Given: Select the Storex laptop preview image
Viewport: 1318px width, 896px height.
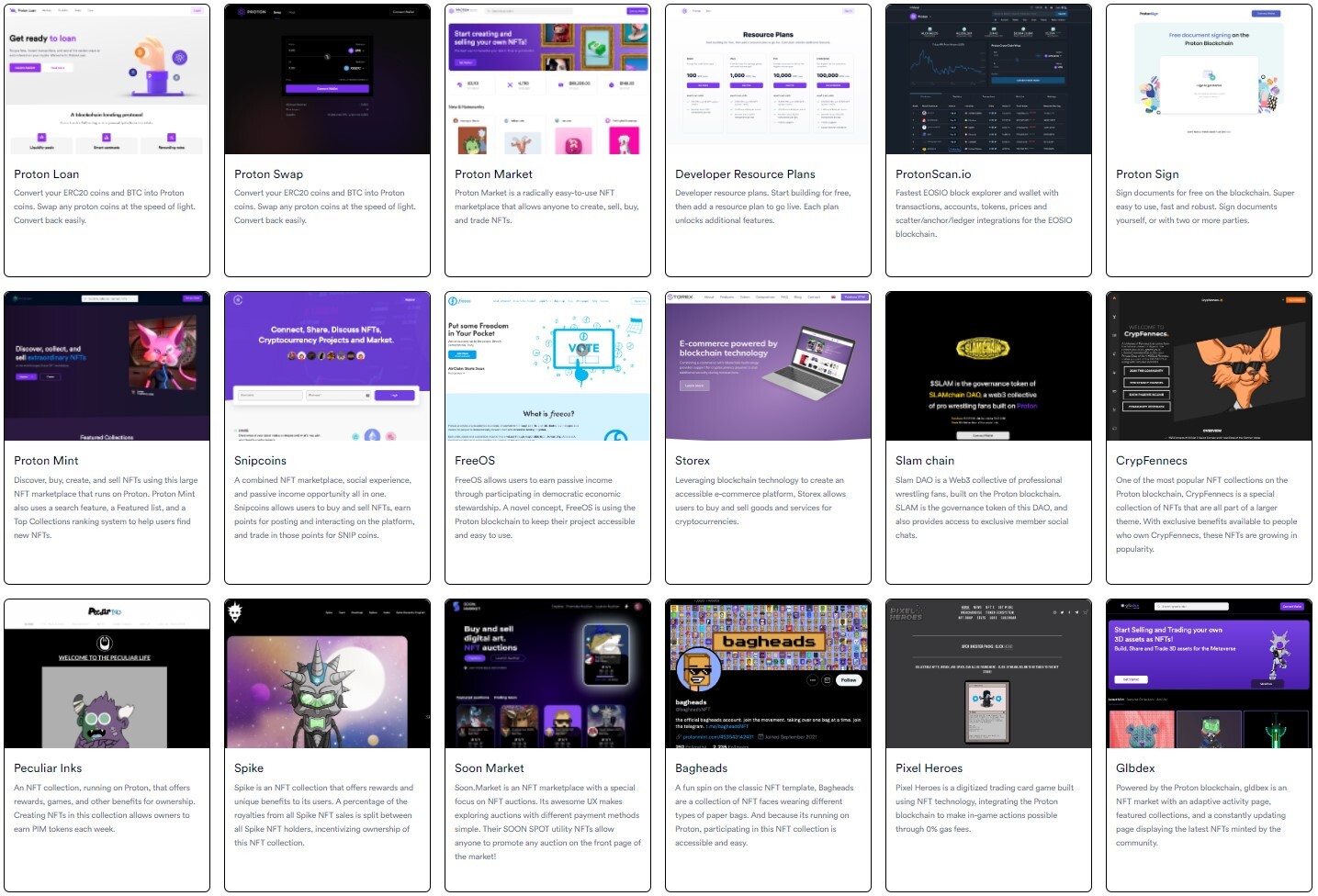Looking at the screenshot, I should click(x=768, y=367).
